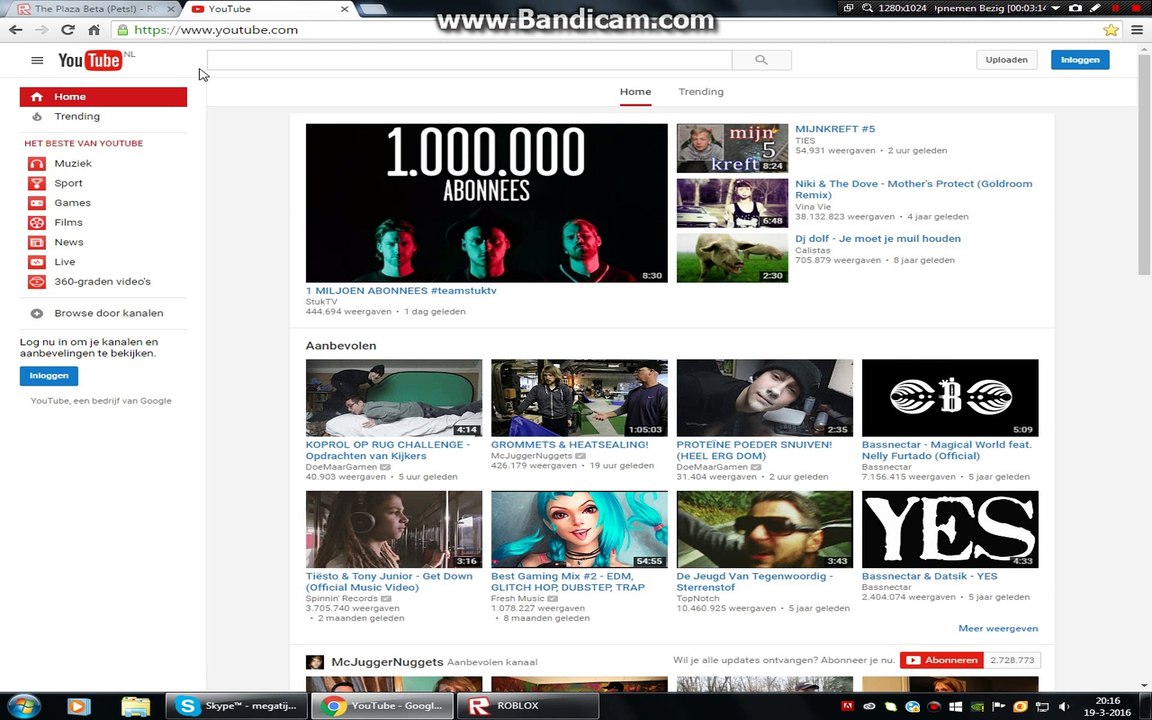Open Chrome menu with three lines
Viewport: 1152px width, 720px height.
[1137, 30]
